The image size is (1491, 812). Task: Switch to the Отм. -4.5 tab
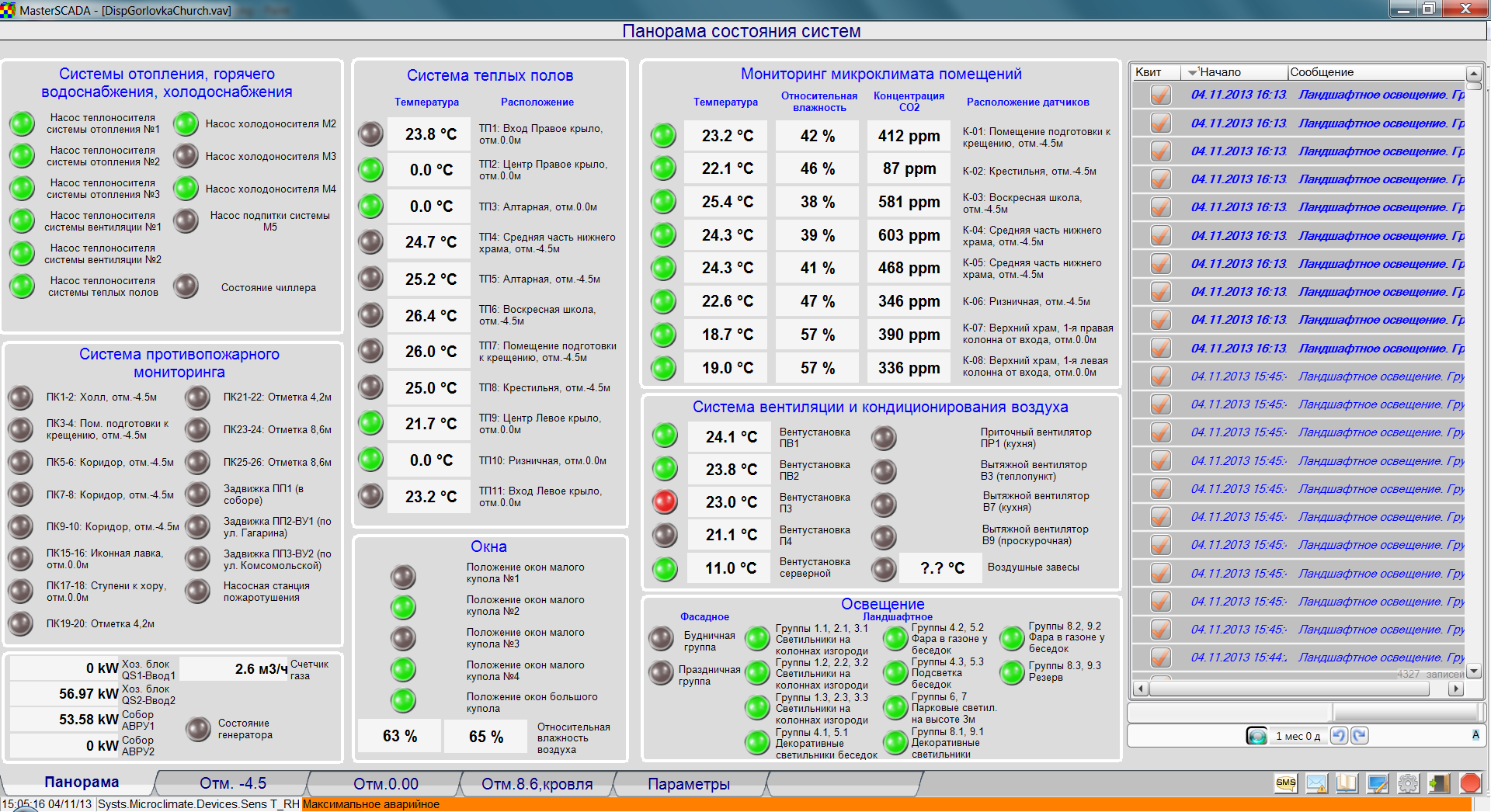pos(232,783)
